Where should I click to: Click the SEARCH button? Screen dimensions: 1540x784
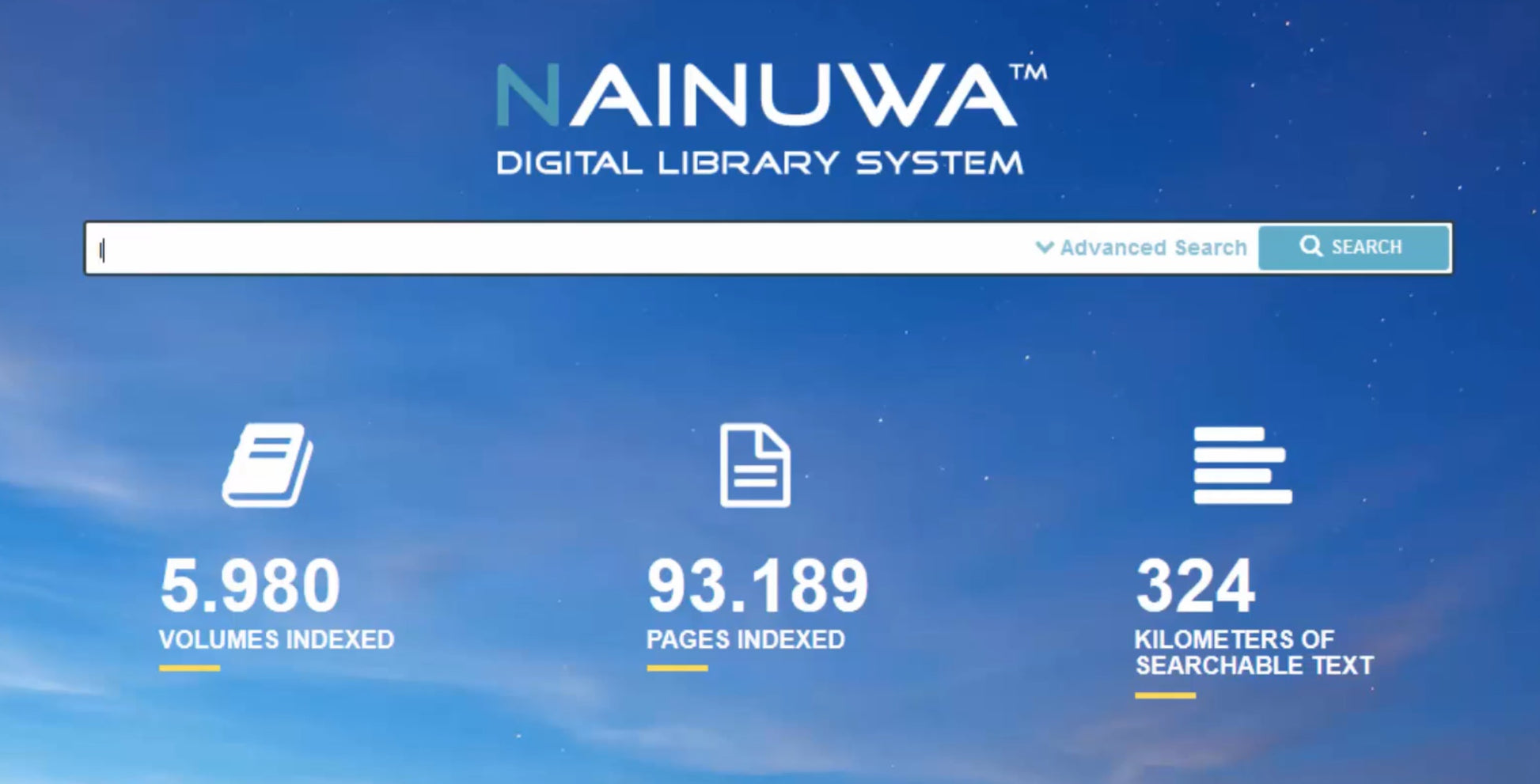tap(1354, 248)
